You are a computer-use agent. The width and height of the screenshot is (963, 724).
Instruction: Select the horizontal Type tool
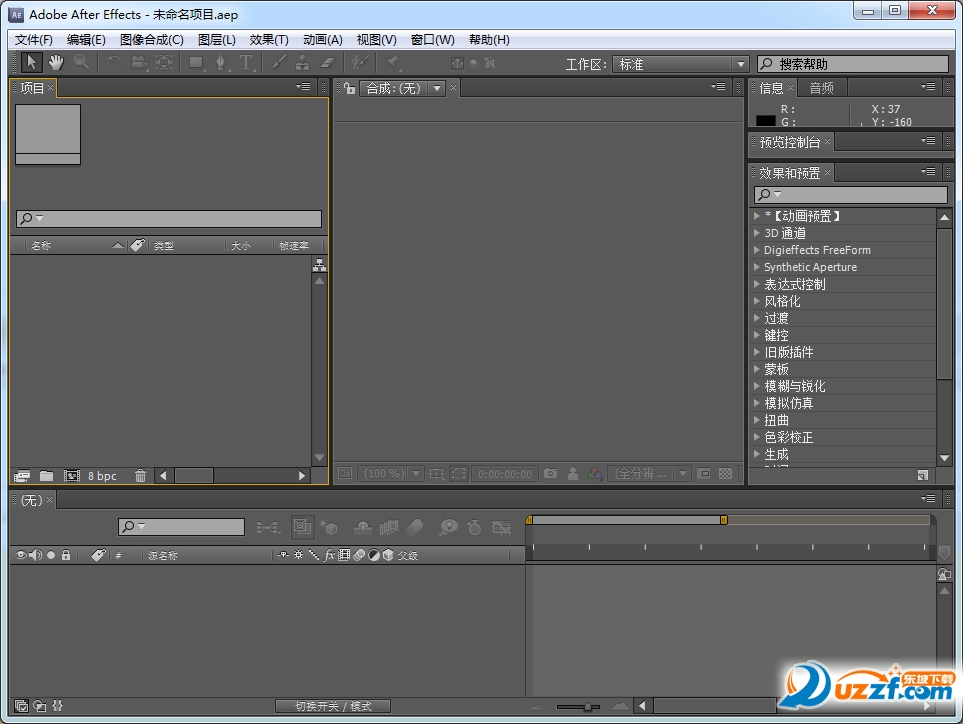click(246, 63)
